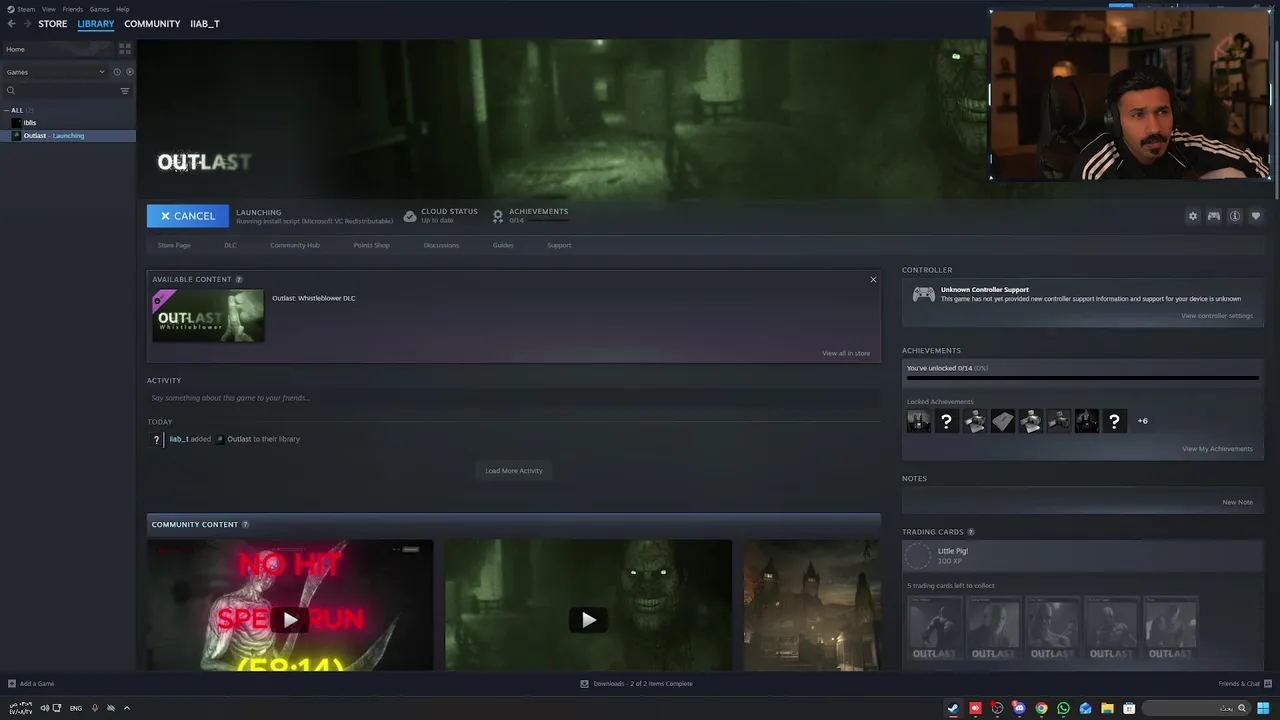
Task: Show game info icon
Action: 1235,216
